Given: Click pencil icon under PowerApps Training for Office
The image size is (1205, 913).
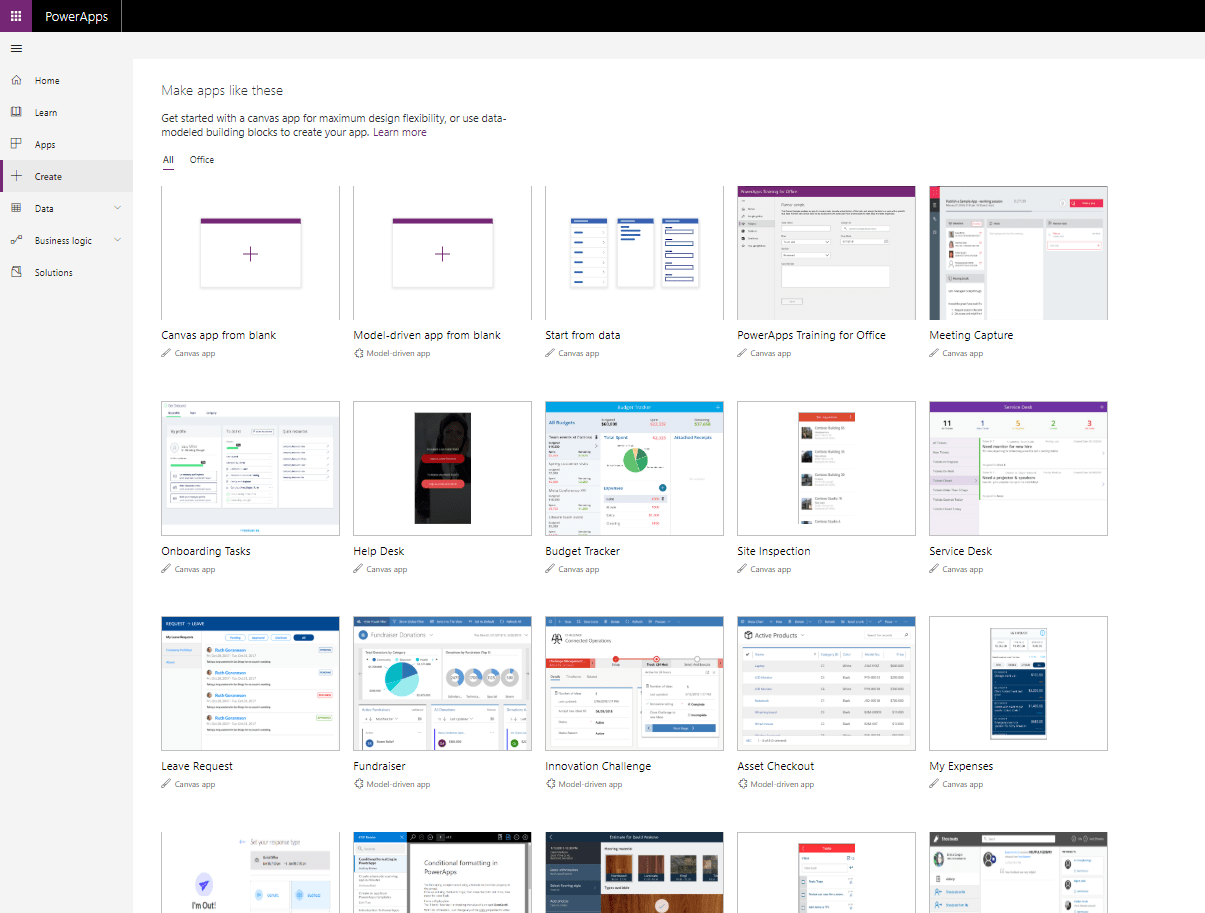Looking at the screenshot, I should point(742,353).
